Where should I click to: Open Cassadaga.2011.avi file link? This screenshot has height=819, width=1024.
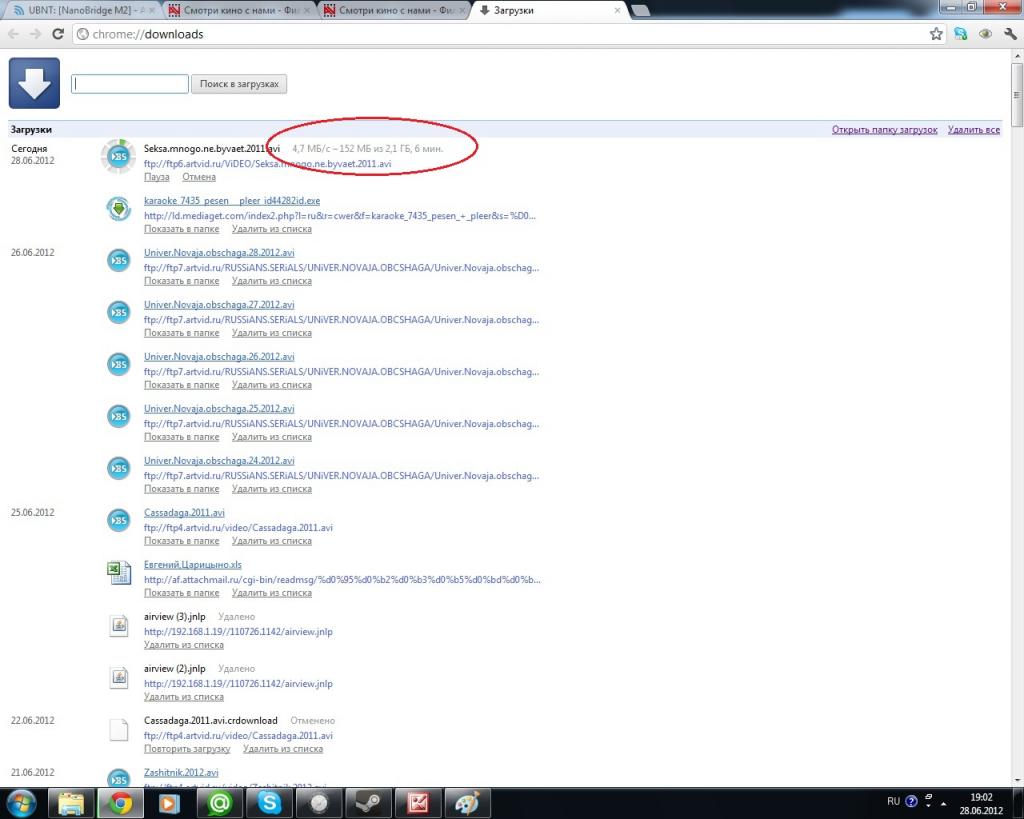[x=184, y=513]
